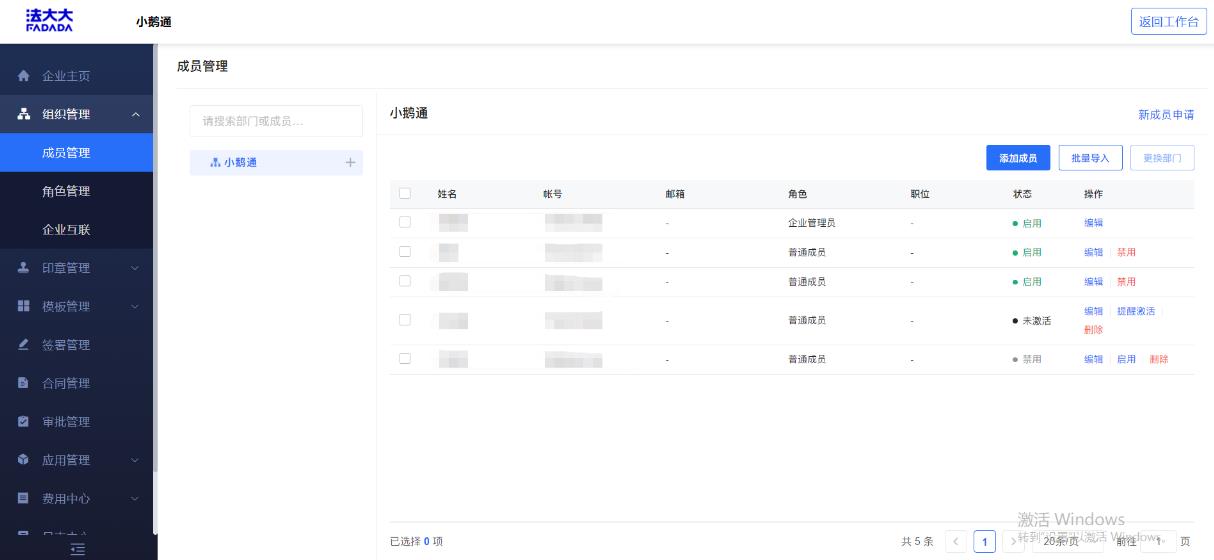Open 角色管理 in the sidebar
The image size is (1214, 560).
76,191
